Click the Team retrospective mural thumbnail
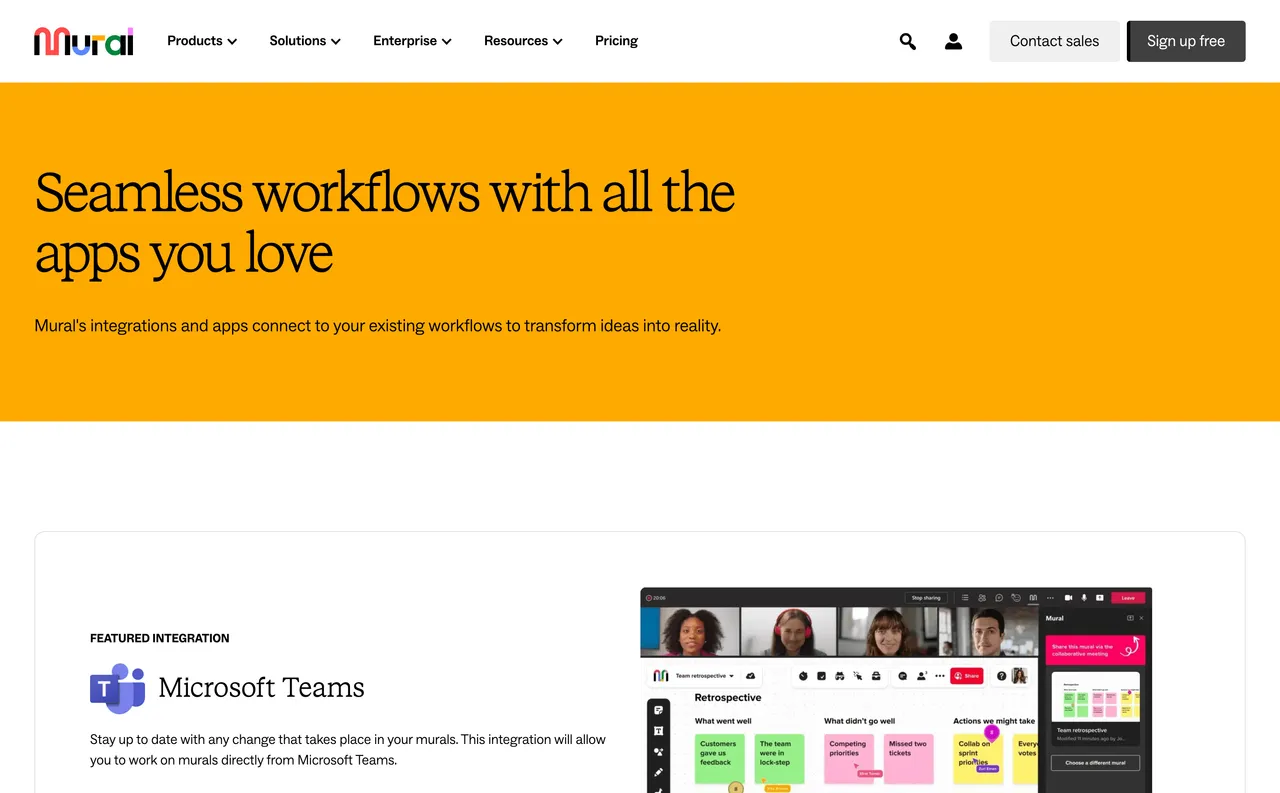The height and width of the screenshot is (793, 1280). pyautogui.click(x=1095, y=697)
